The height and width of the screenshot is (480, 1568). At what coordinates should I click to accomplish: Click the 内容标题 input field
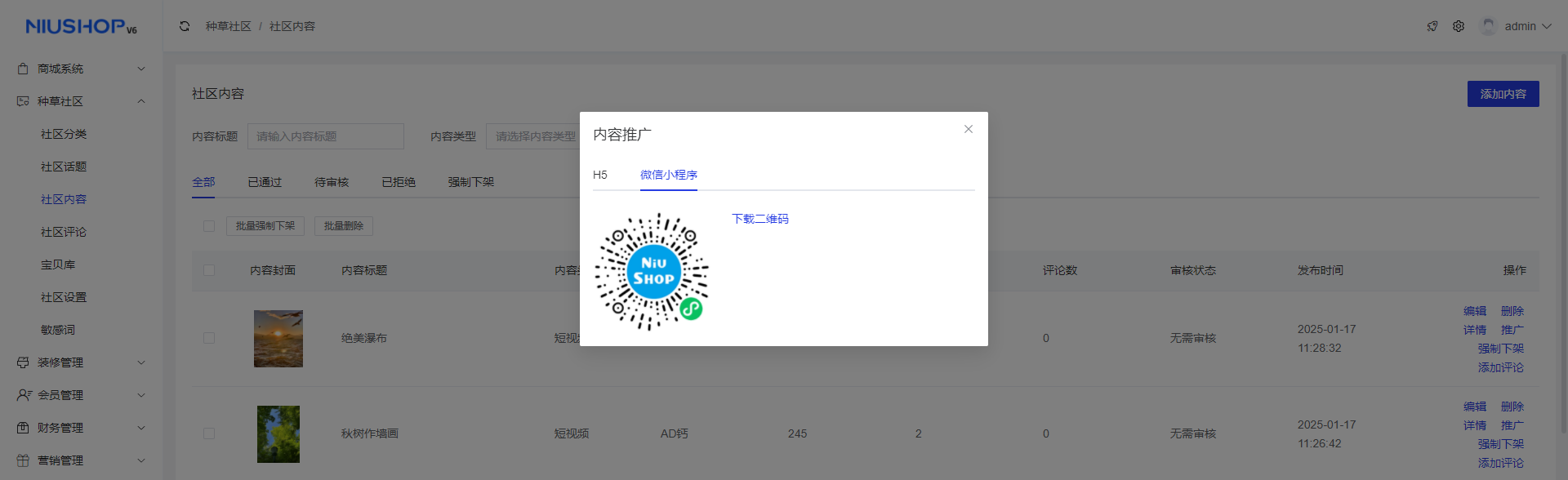click(x=326, y=136)
